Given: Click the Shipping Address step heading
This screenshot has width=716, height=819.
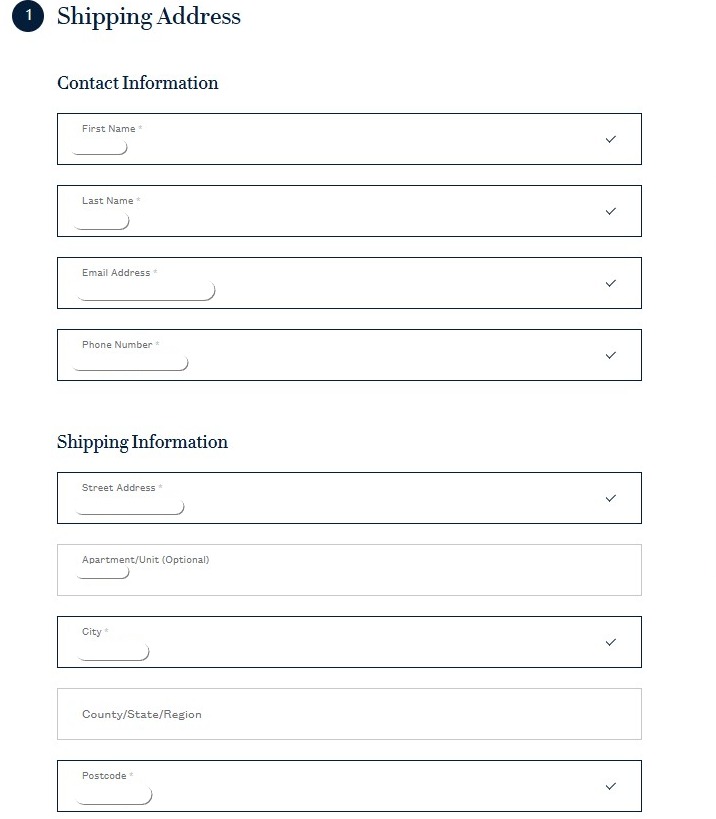Looking at the screenshot, I should (x=149, y=16).
